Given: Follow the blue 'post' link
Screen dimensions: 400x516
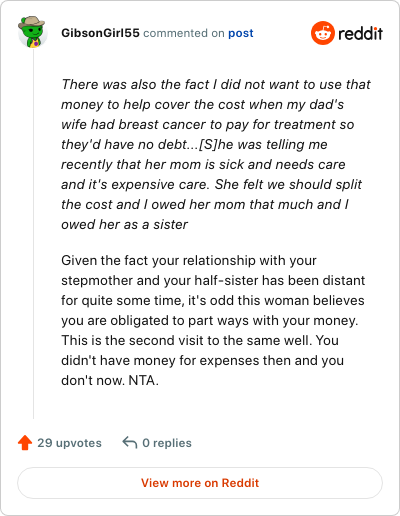Looking at the screenshot, I should (241, 33).
